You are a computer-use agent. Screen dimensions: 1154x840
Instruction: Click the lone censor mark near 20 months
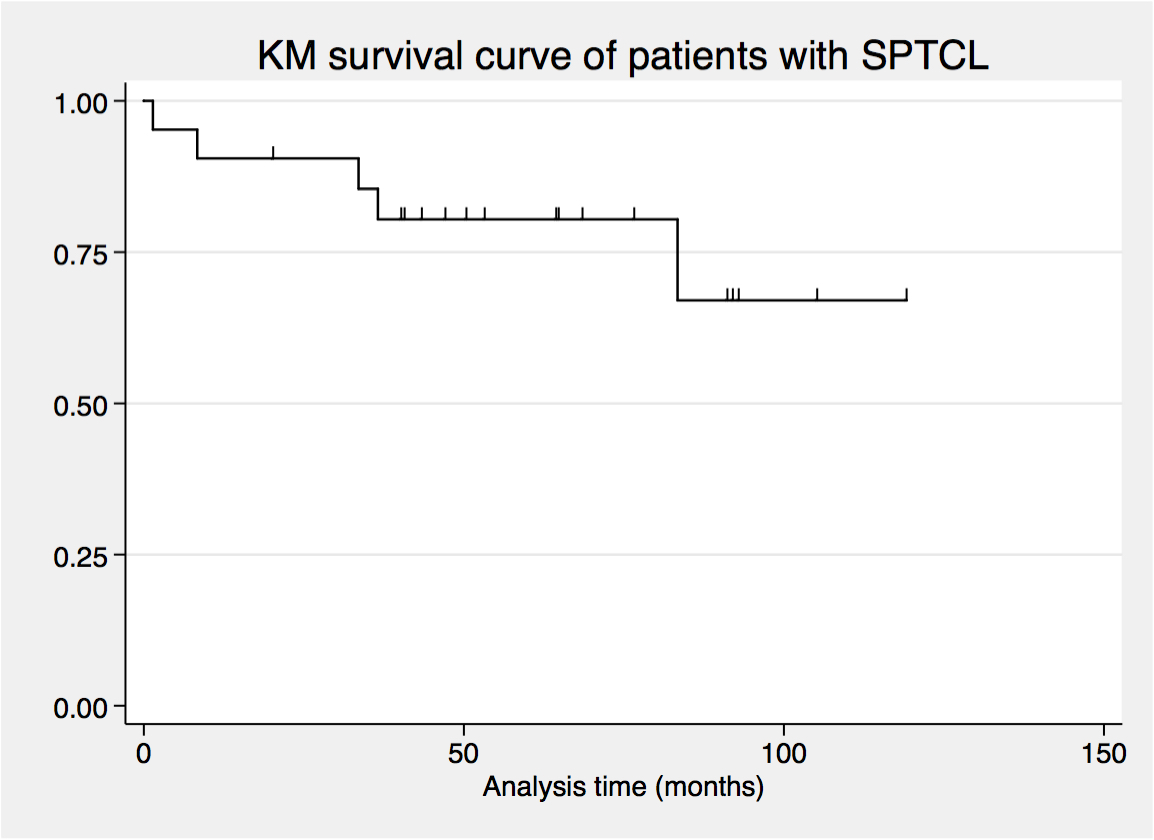273,152
